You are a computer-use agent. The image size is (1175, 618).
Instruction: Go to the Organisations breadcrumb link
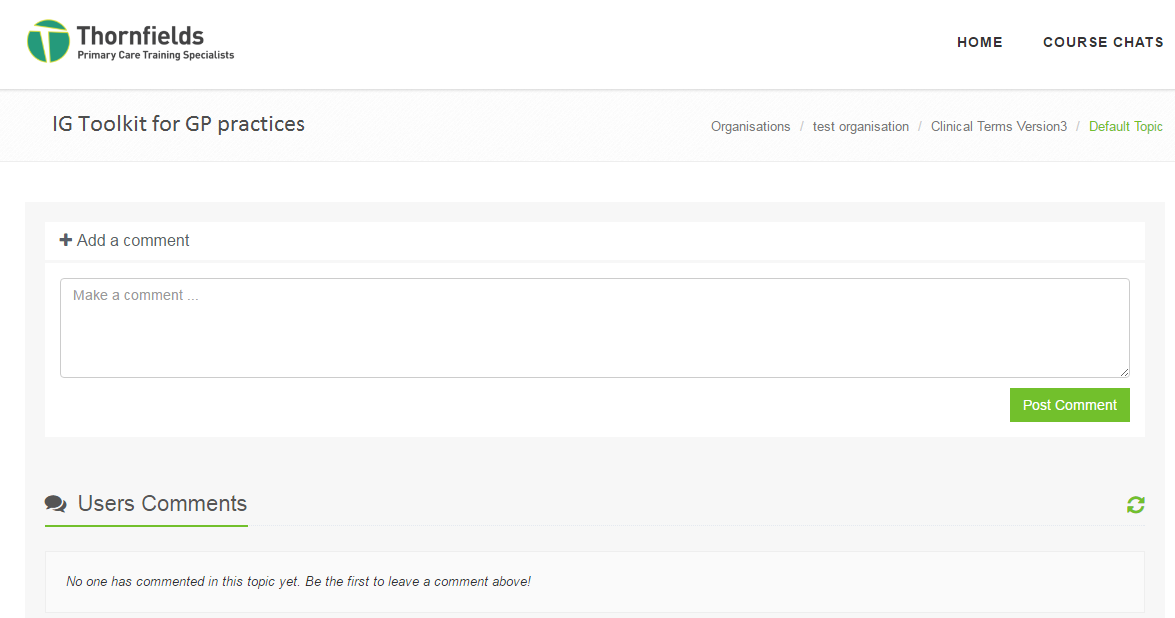point(750,127)
